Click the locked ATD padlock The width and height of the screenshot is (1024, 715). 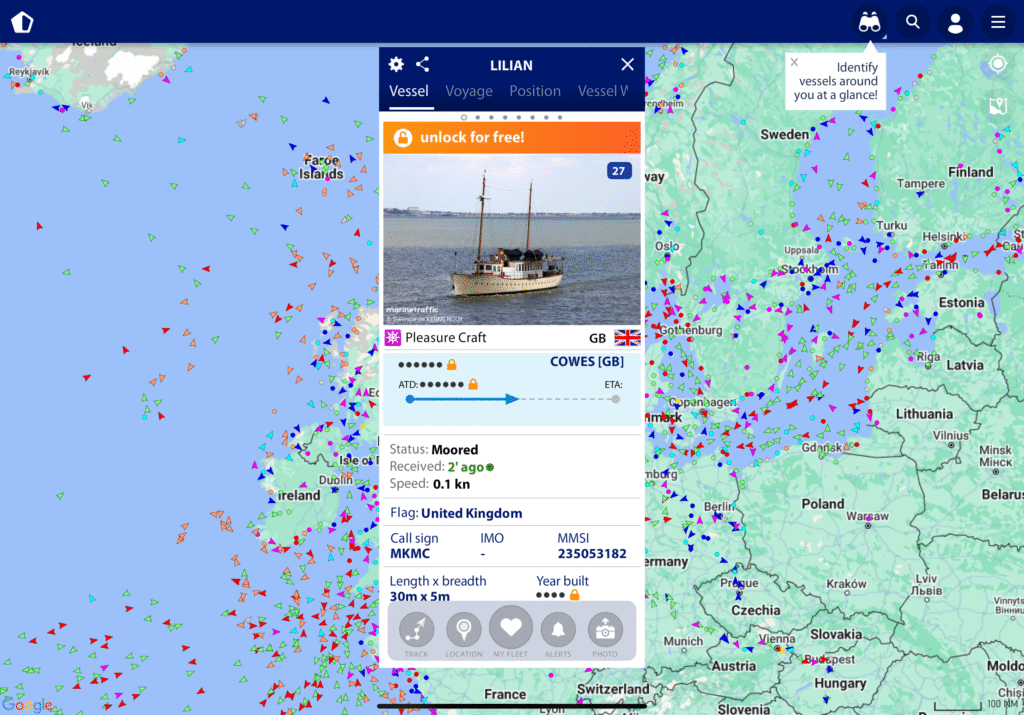click(x=473, y=384)
